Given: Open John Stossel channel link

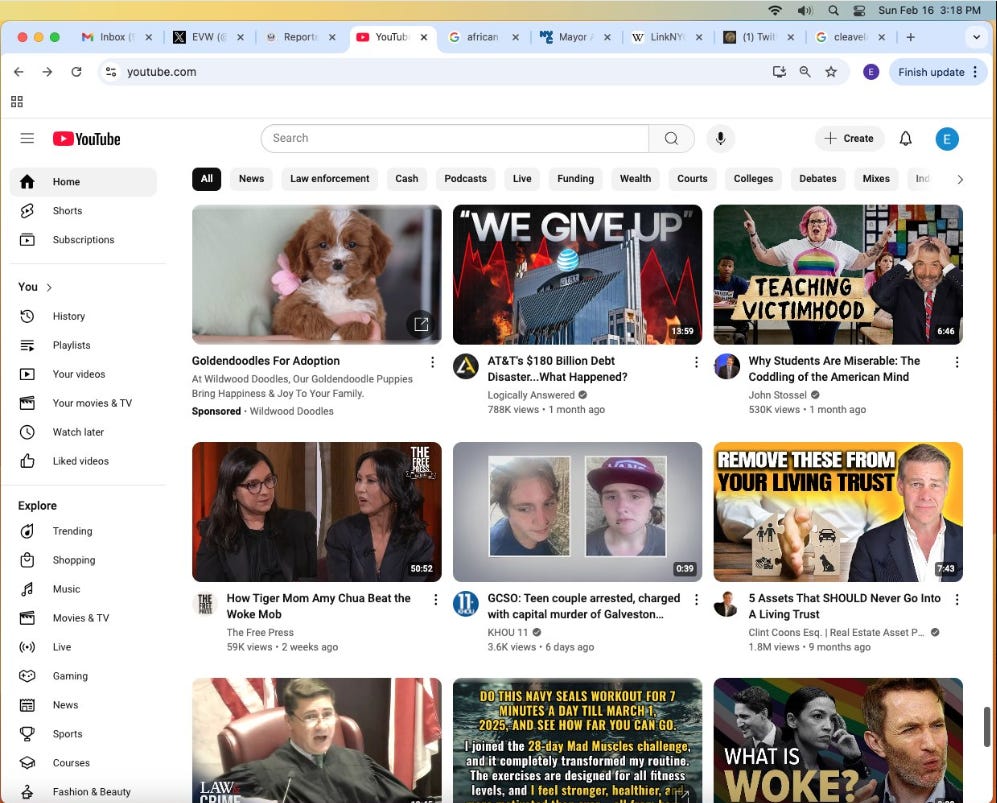Looking at the screenshot, I should (x=777, y=395).
